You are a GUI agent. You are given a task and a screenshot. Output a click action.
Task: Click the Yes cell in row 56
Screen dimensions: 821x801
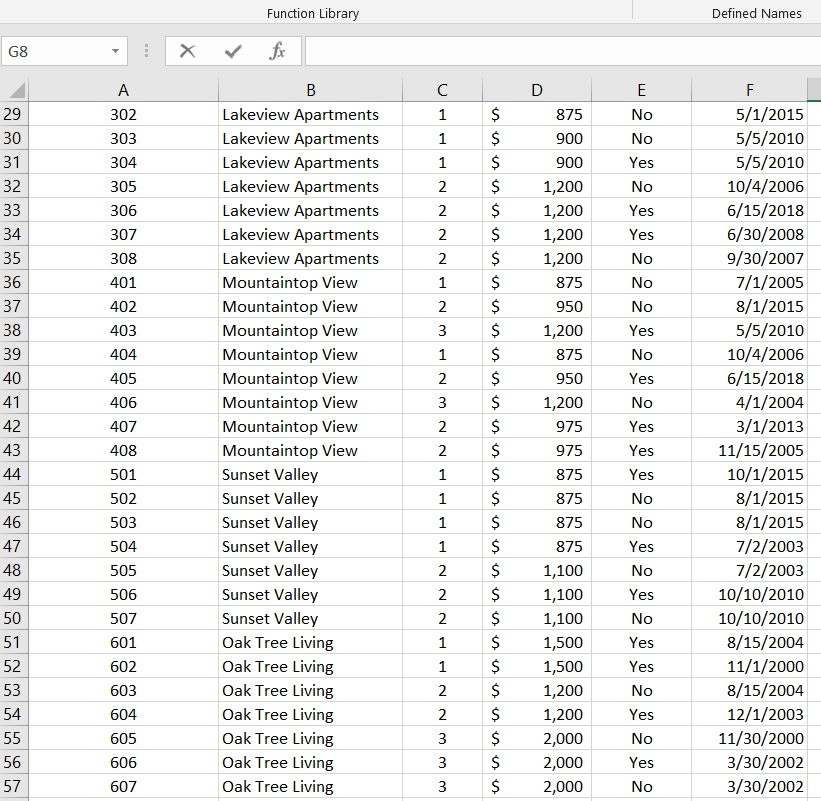pos(641,762)
